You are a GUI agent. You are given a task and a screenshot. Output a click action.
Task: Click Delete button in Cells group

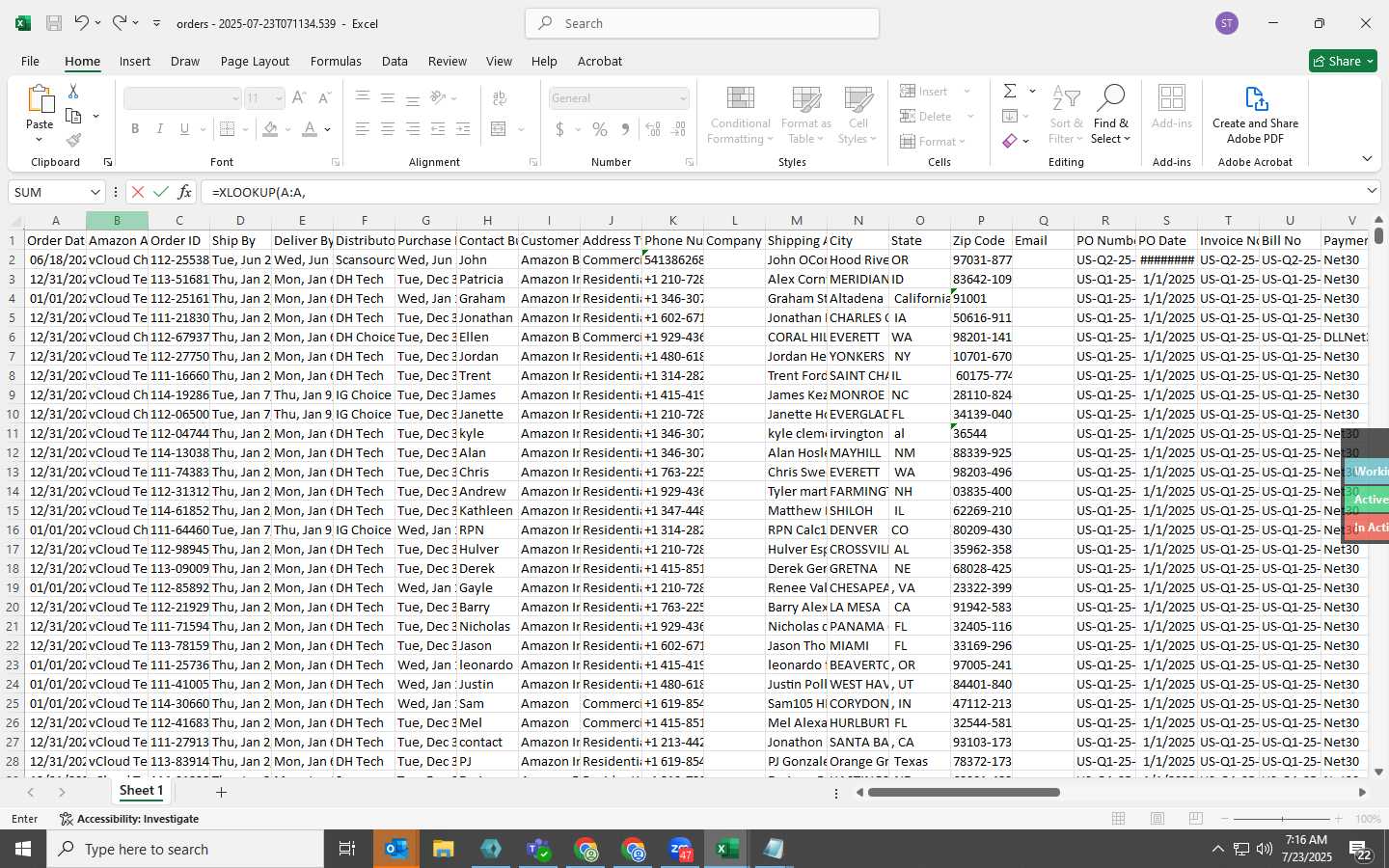[937, 116]
